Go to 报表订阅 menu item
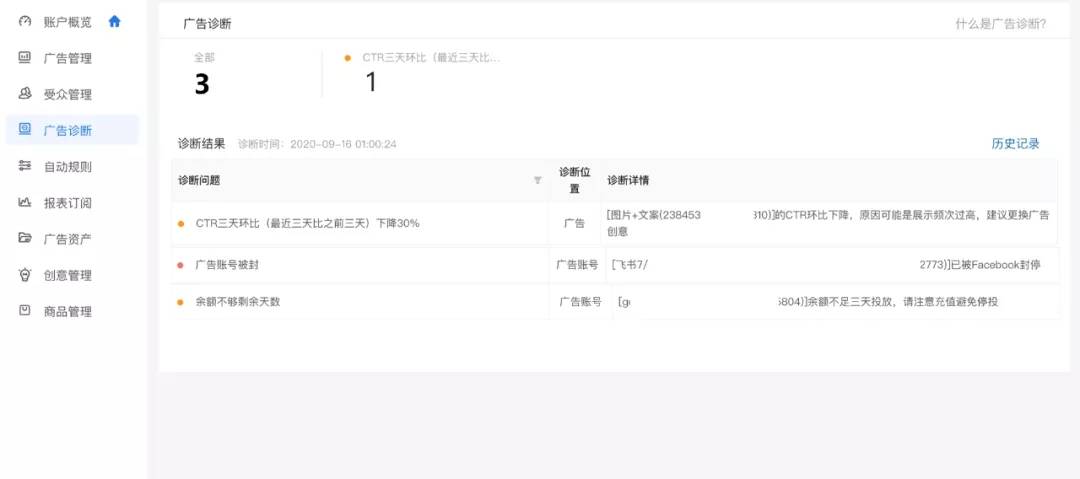Viewport: 1080px width, 479px height. pyautogui.click(x=67, y=203)
